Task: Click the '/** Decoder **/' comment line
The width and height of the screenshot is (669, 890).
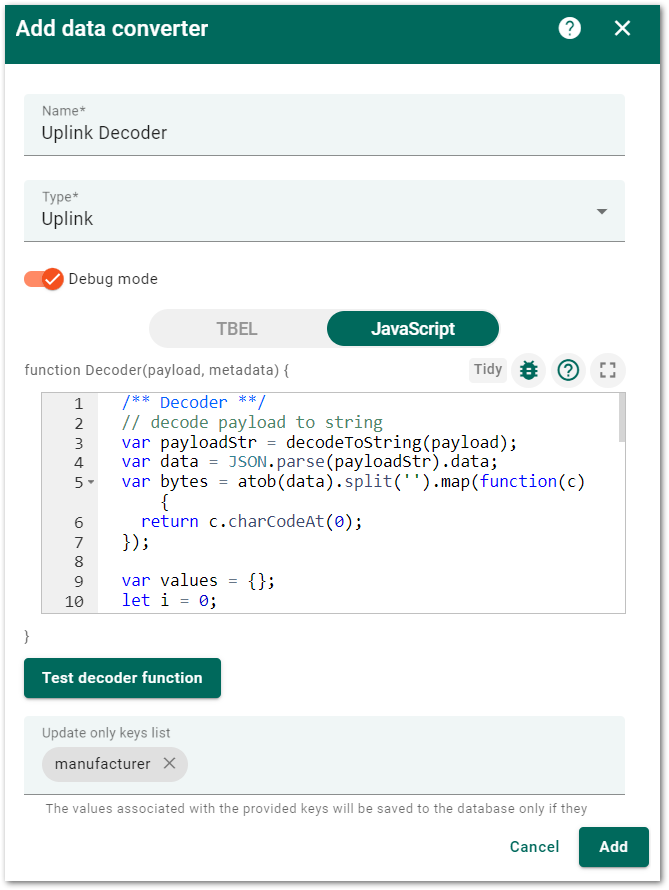Action: pyautogui.click(x=193, y=402)
